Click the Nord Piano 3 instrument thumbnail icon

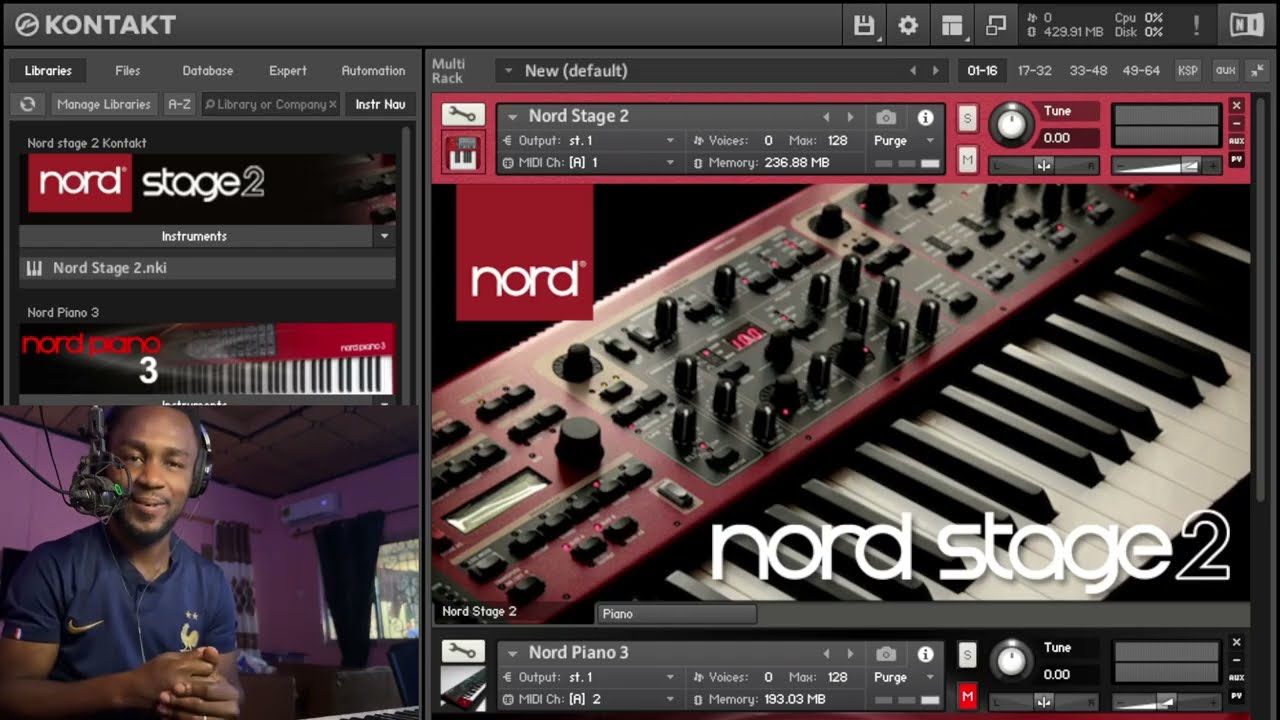pos(463,688)
